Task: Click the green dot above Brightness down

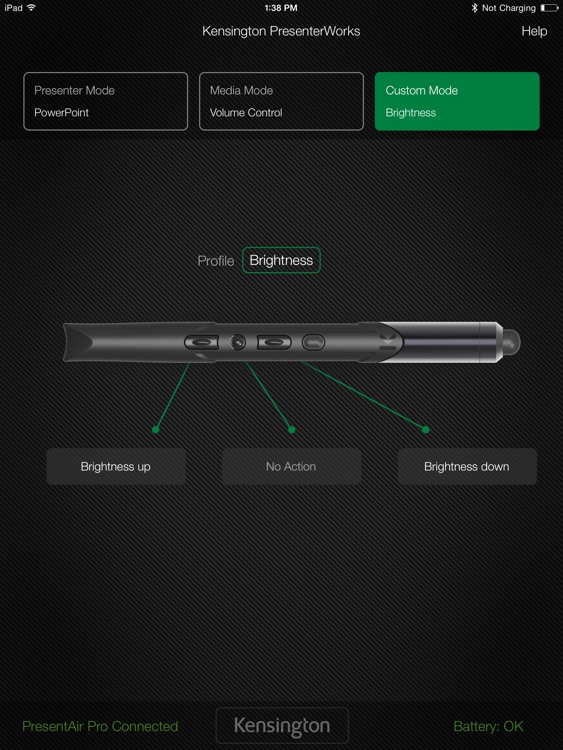Action: click(426, 430)
